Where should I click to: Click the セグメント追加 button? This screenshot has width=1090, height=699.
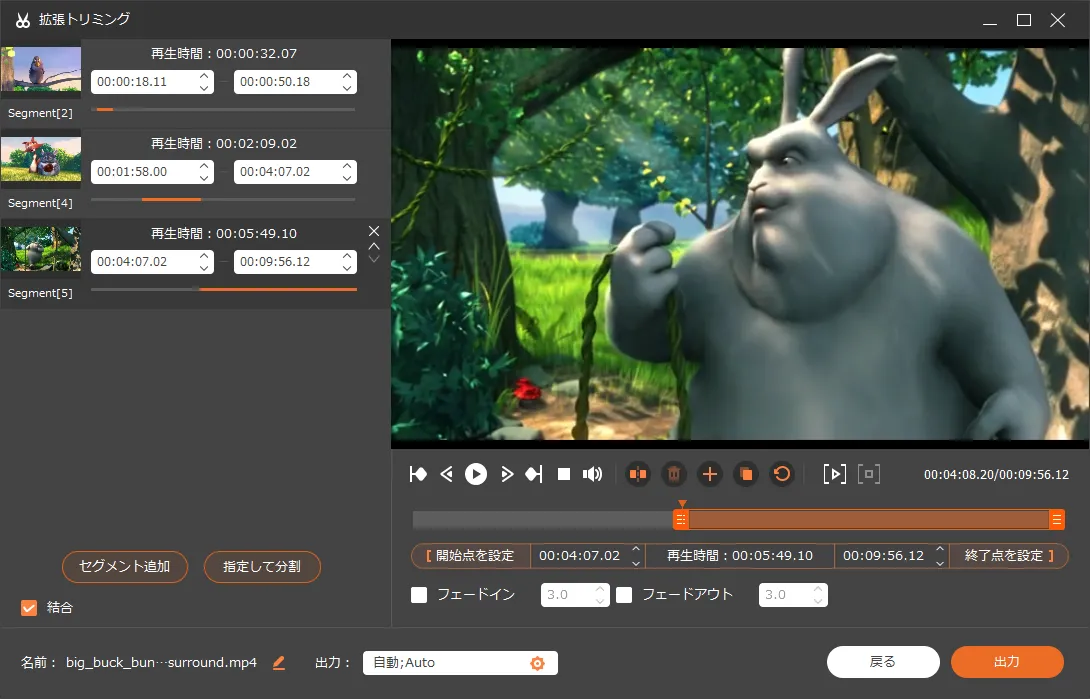(127, 567)
